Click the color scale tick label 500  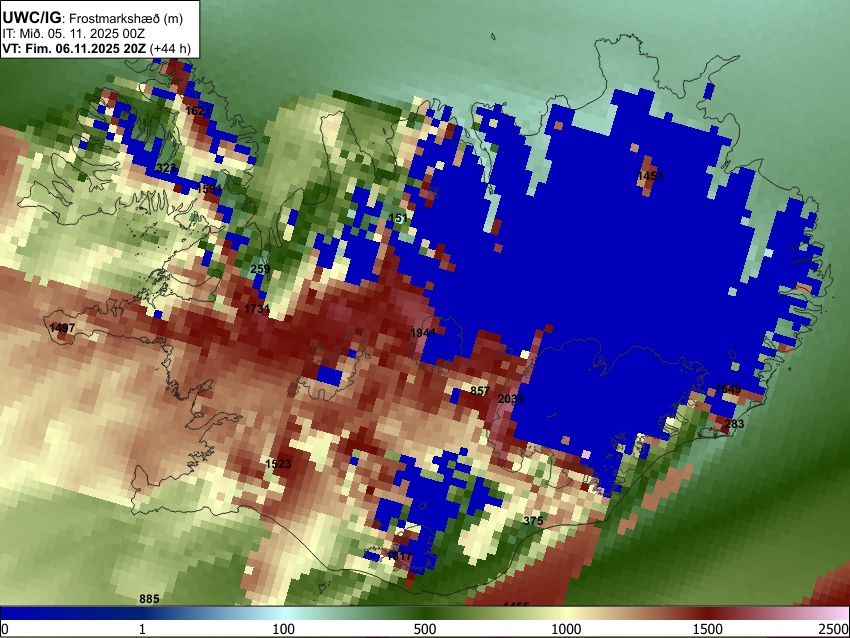(x=424, y=629)
